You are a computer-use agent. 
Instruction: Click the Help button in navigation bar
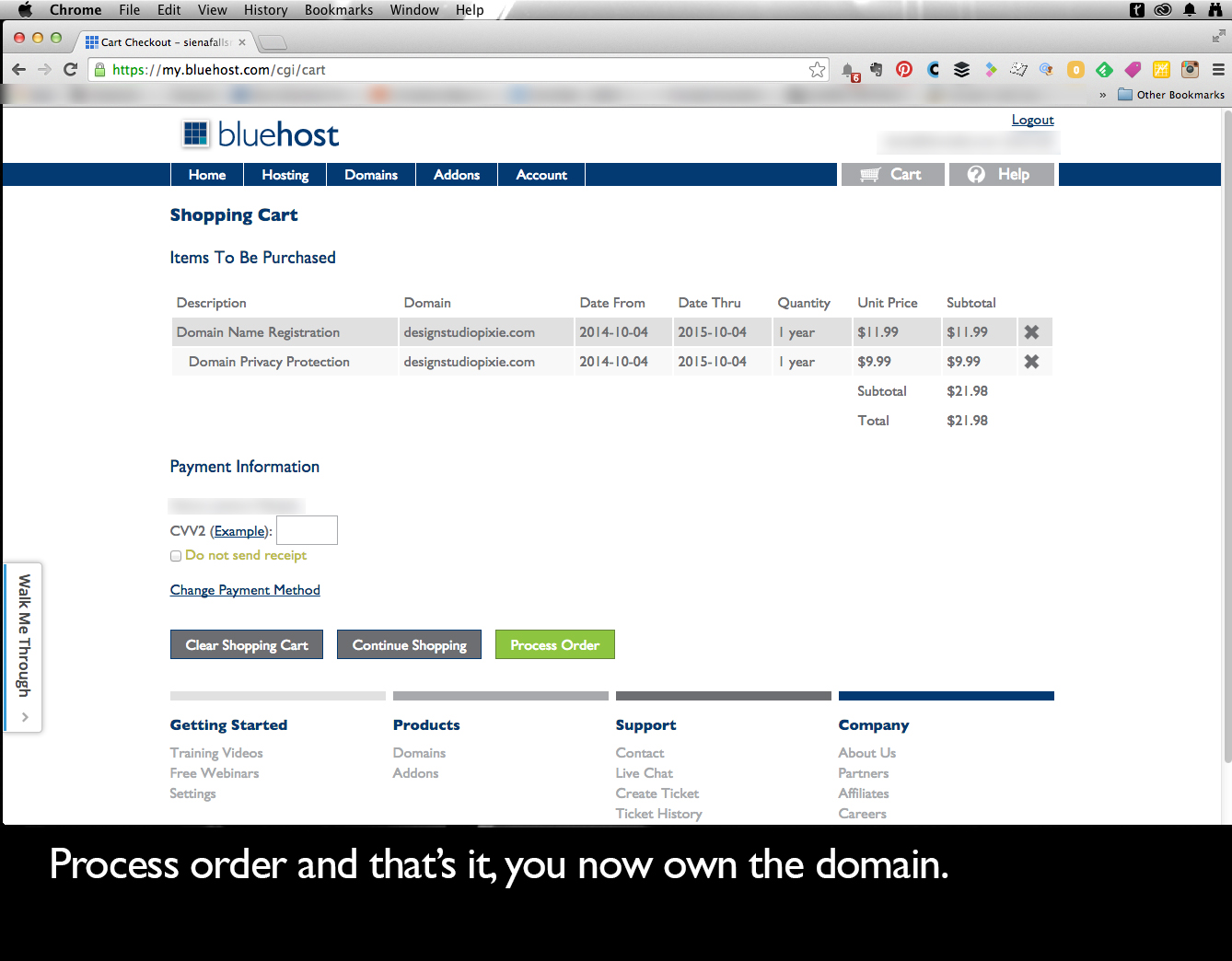[x=1001, y=175]
